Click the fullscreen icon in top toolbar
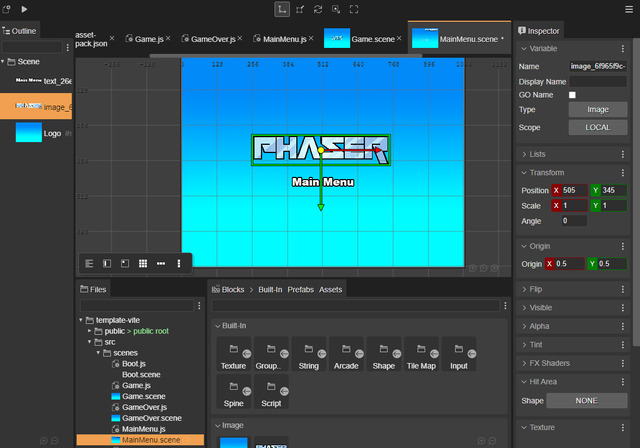 (354, 9)
